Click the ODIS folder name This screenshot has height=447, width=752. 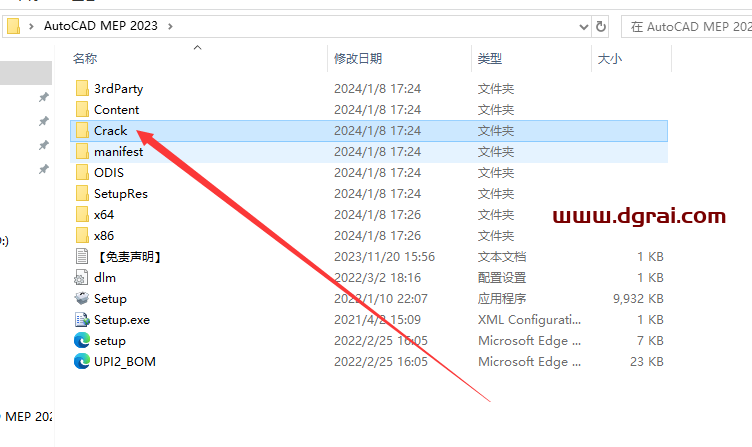[x=109, y=173]
